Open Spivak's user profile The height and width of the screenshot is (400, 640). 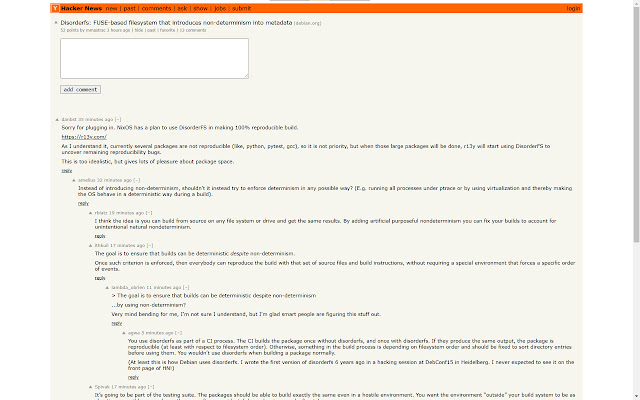[x=102, y=387]
